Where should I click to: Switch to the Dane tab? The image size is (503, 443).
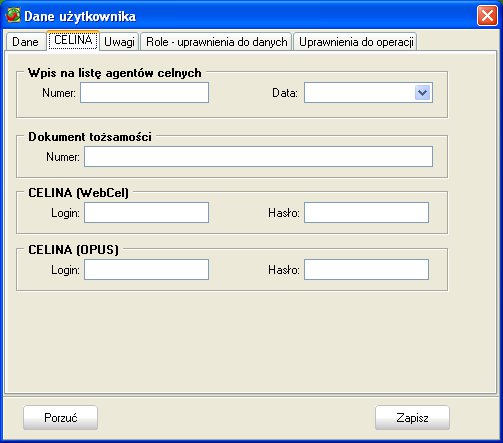[25, 42]
